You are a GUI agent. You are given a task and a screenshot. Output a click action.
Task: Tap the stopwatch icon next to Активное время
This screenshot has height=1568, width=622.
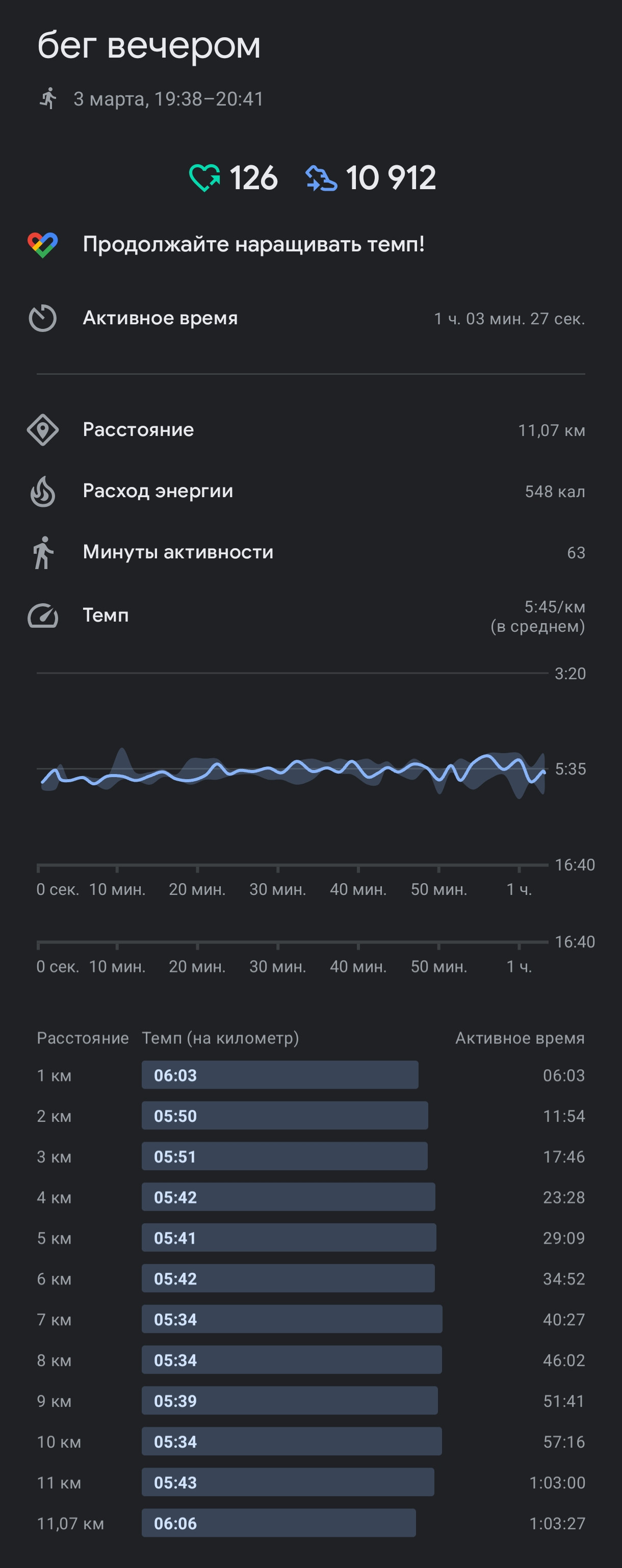(x=43, y=318)
